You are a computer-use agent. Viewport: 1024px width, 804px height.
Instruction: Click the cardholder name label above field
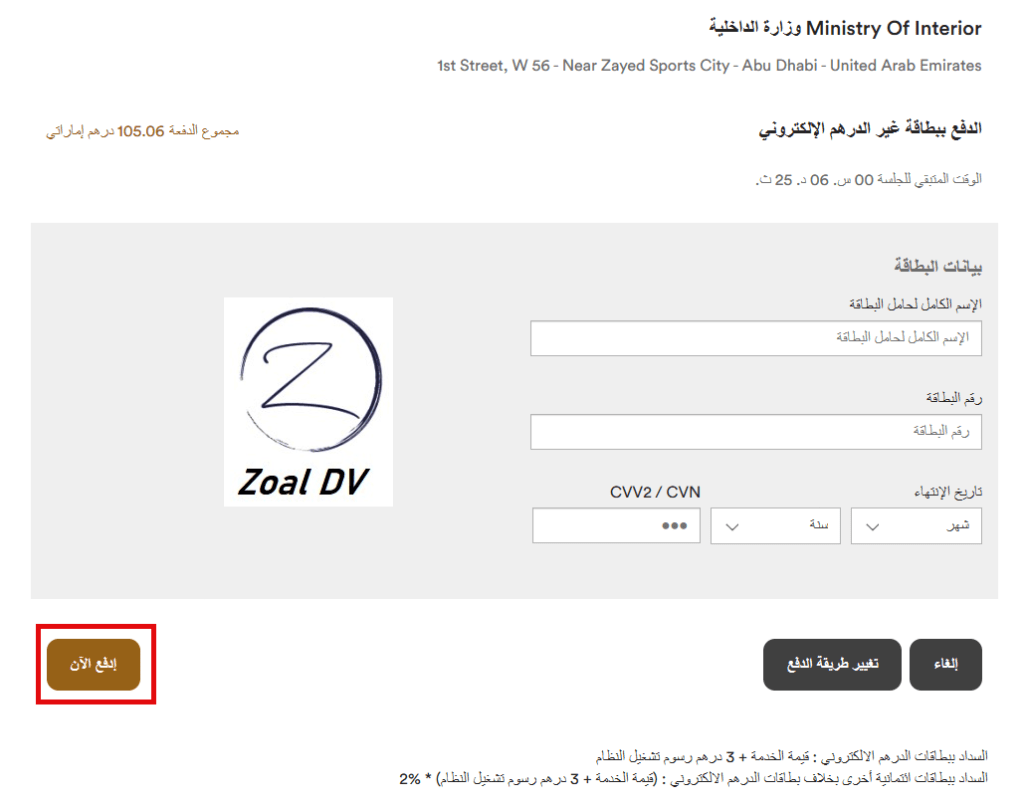(x=916, y=304)
